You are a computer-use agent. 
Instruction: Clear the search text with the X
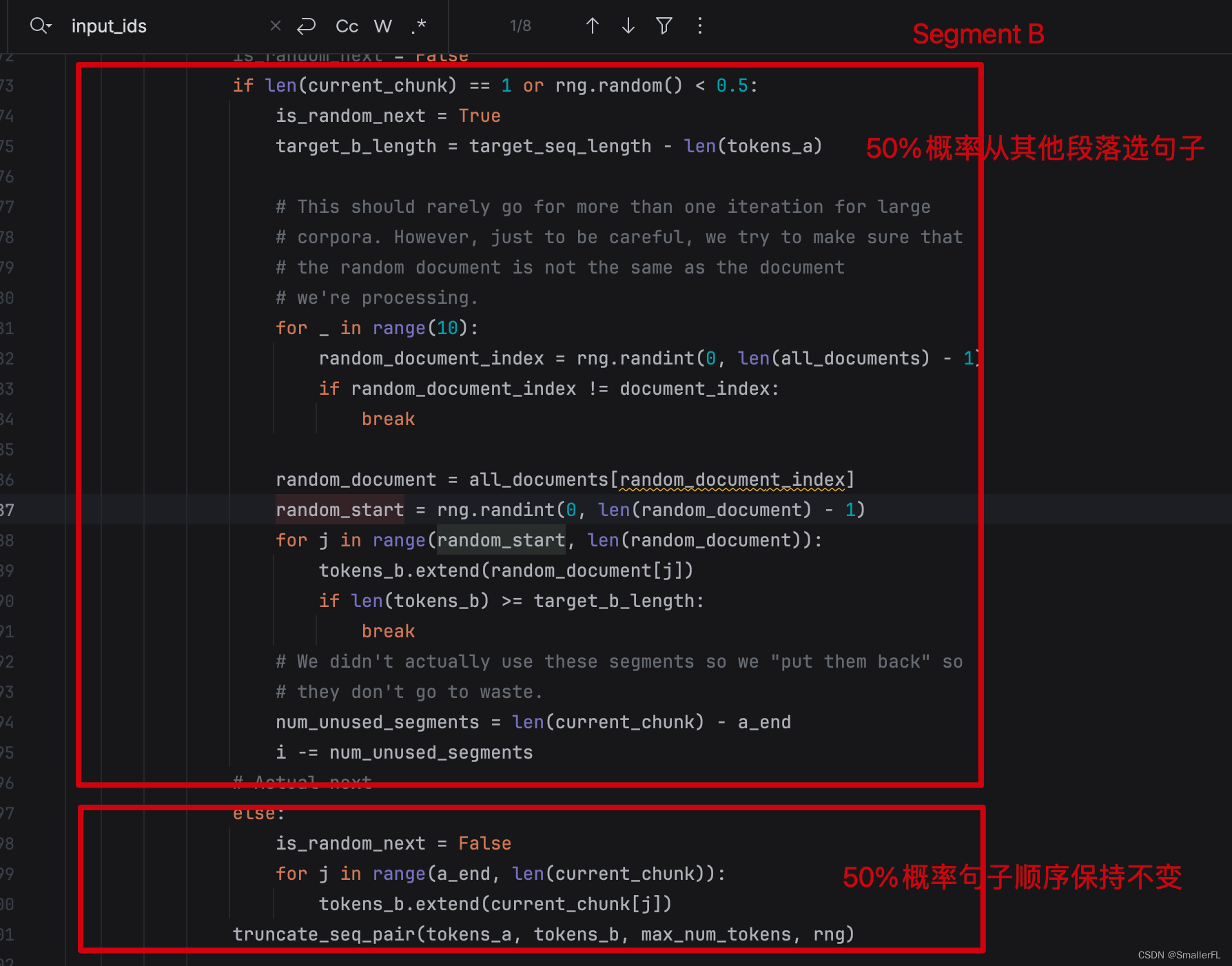tap(276, 26)
